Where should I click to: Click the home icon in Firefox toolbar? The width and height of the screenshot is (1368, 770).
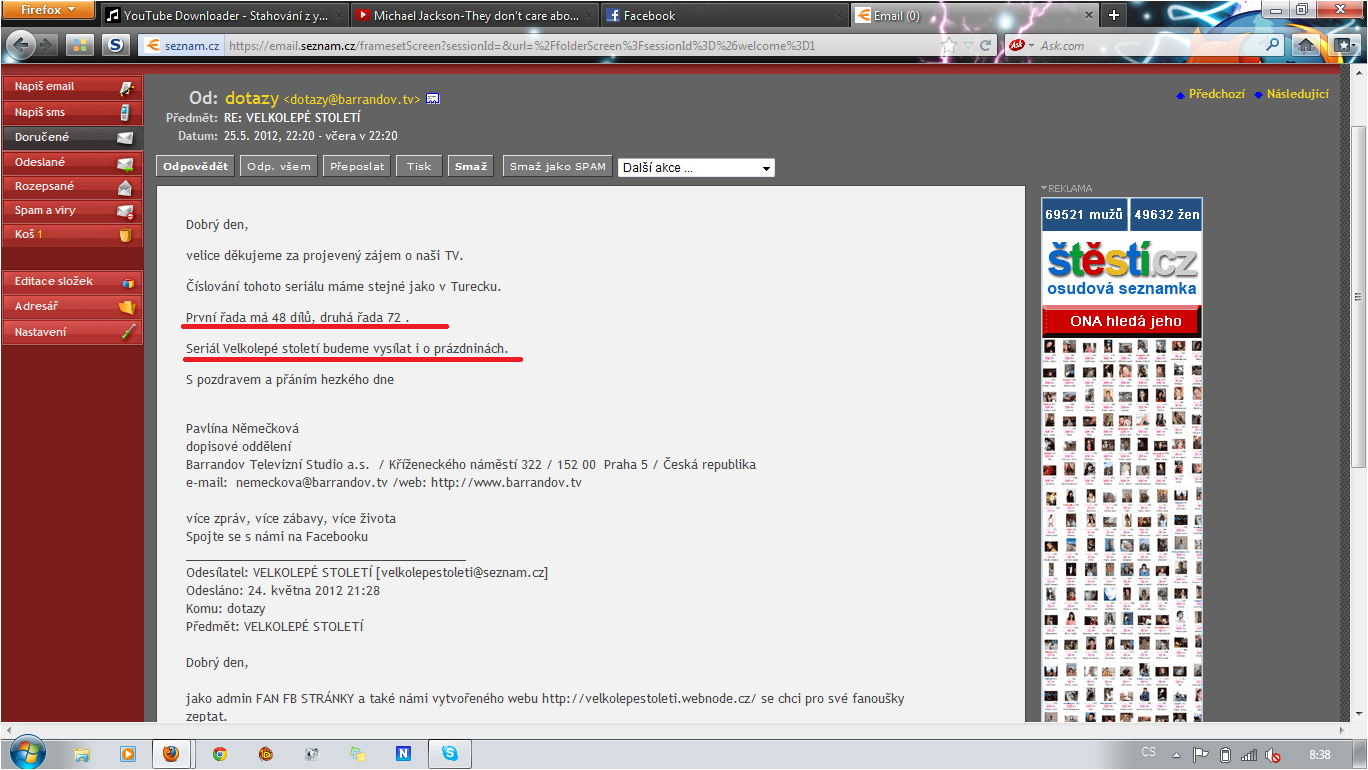[x=1305, y=45]
